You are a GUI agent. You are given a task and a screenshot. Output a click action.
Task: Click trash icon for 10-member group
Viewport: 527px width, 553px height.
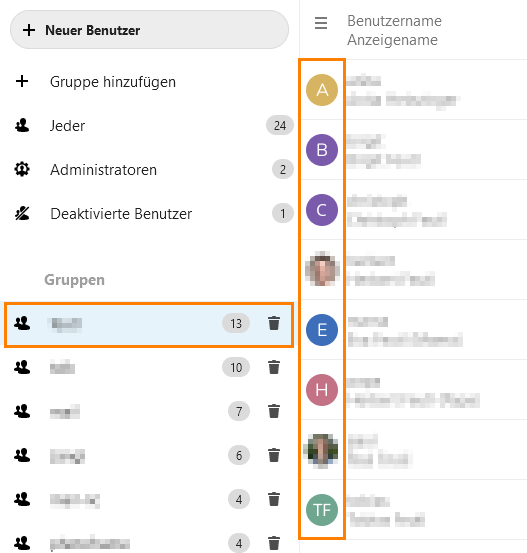(274, 367)
